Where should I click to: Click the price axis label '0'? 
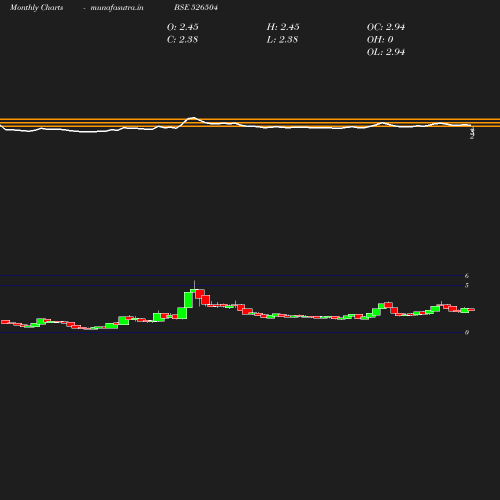click(x=467, y=332)
